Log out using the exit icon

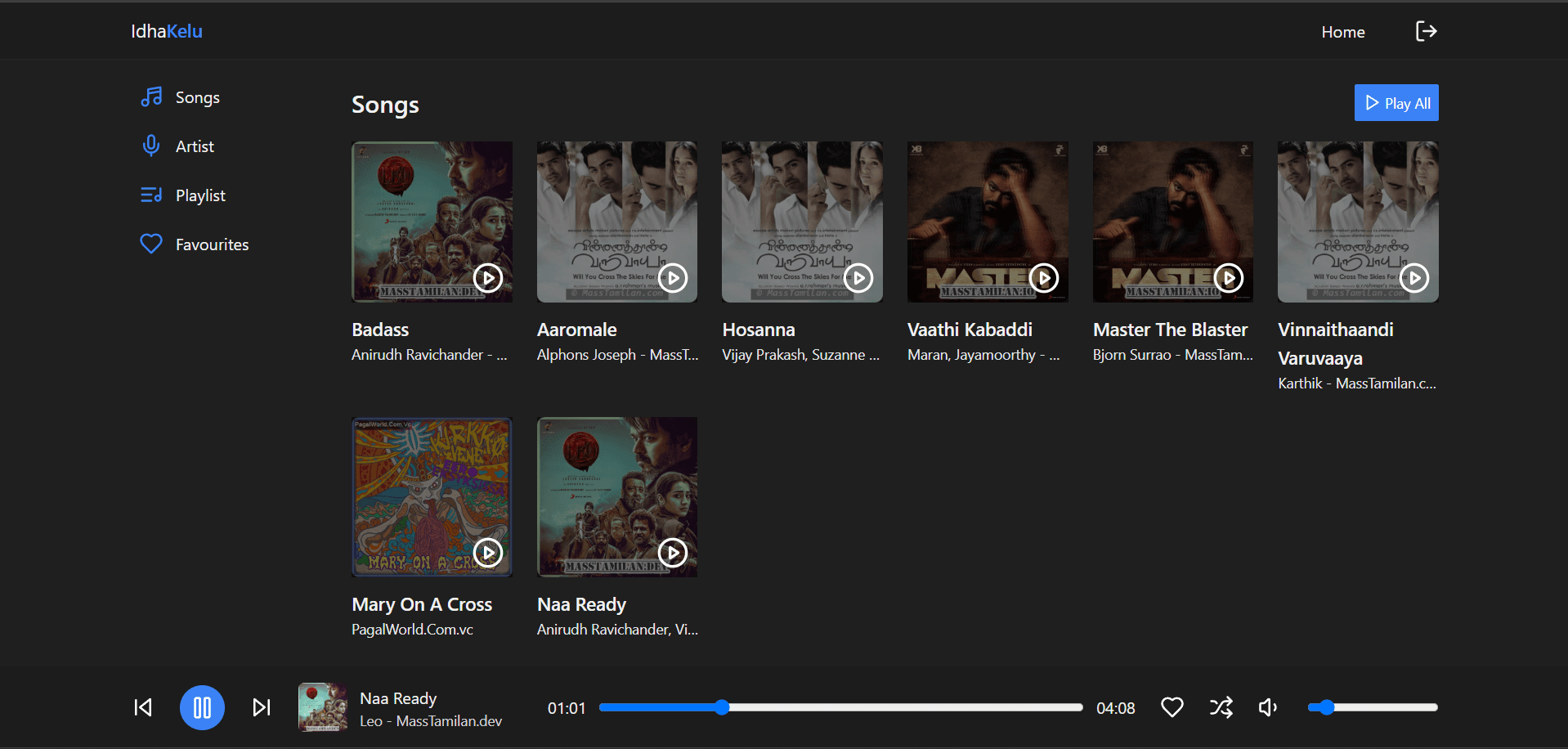click(x=1426, y=31)
